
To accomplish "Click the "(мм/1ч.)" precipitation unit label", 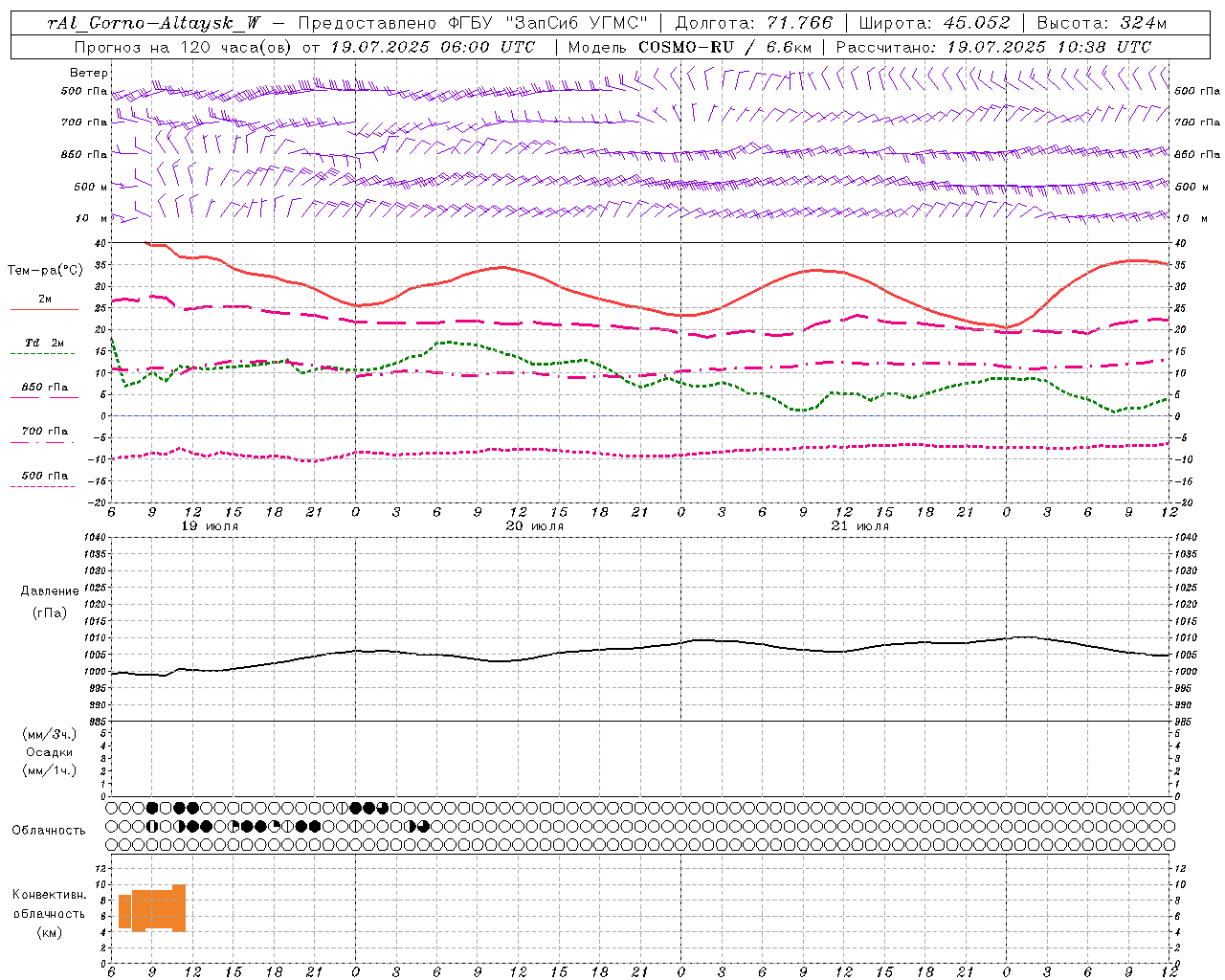I will tap(50, 770).
